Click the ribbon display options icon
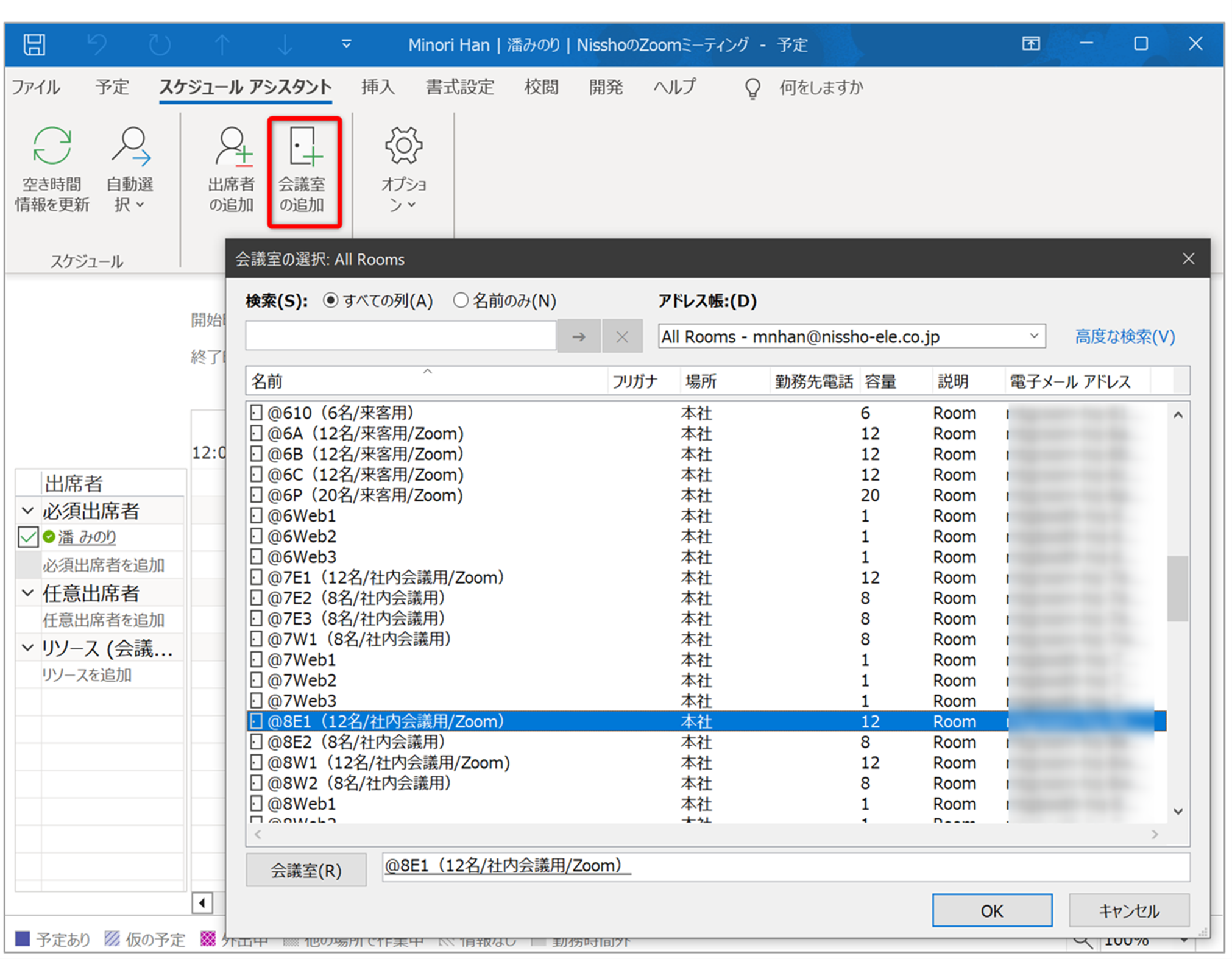 click(x=1031, y=43)
